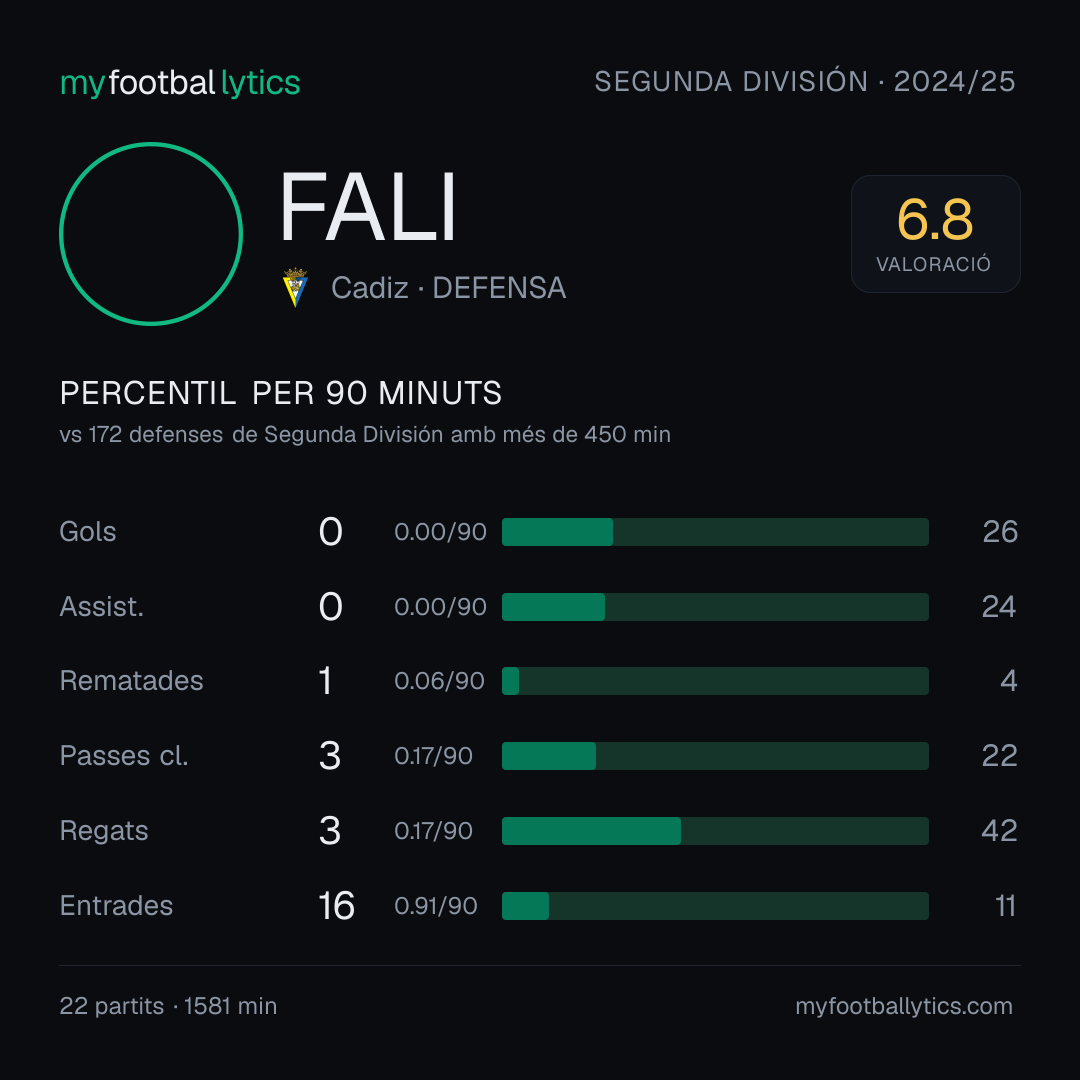Click the Rematades percentile bar
This screenshot has width=1080, height=1080.
pos(715,681)
